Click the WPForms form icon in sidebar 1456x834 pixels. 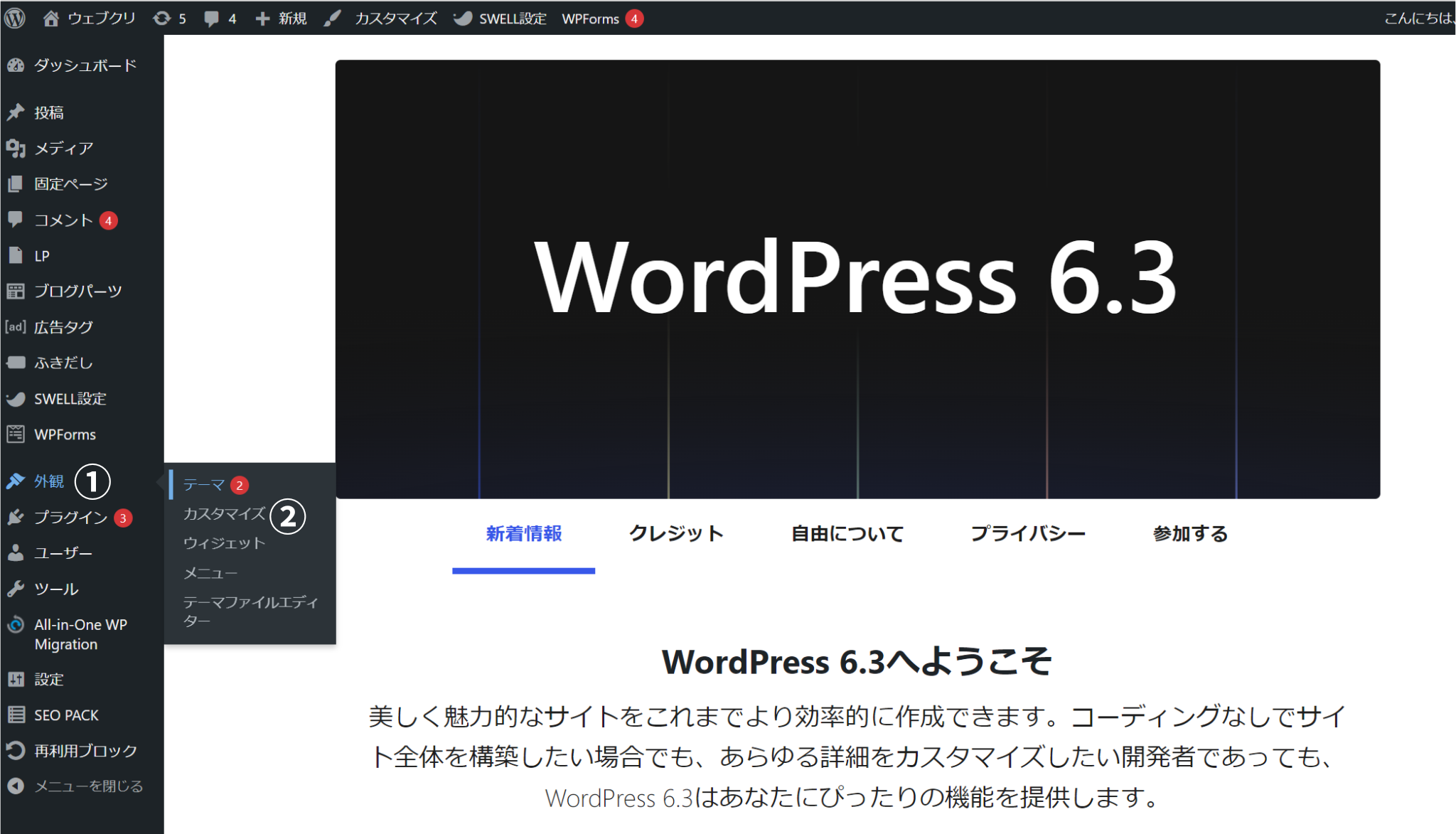[x=16, y=434]
